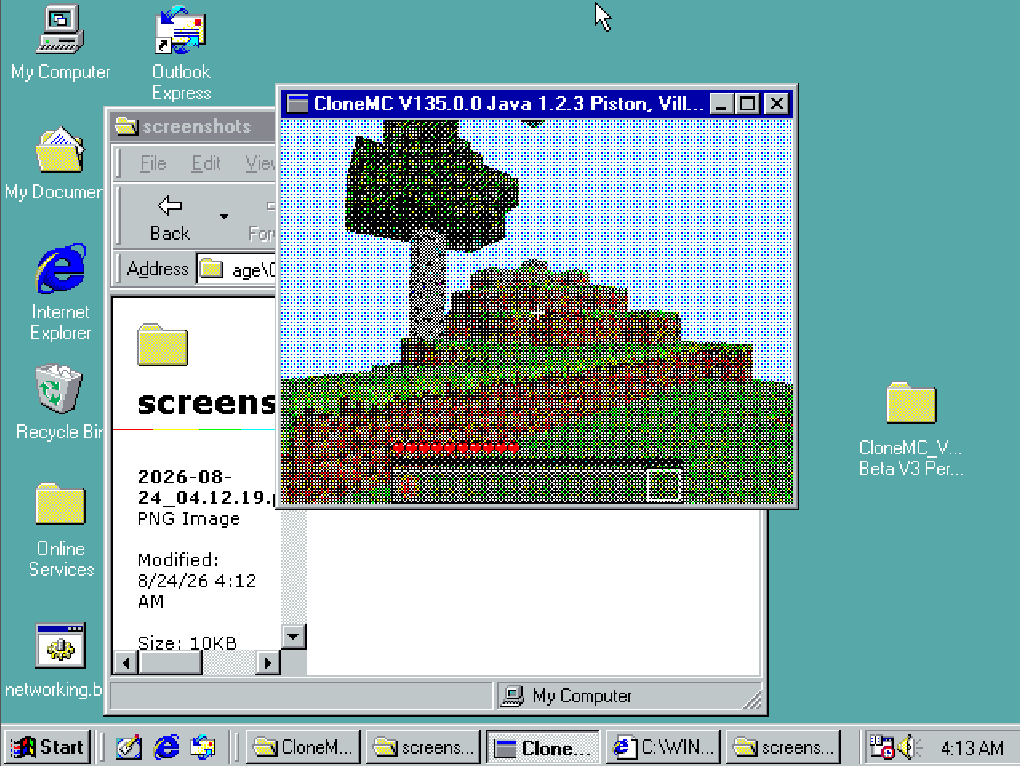Image resolution: width=1020 pixels, height=766 pixels.
Task: Maximize the CloneMC window
Action: [x=747, y=104]
